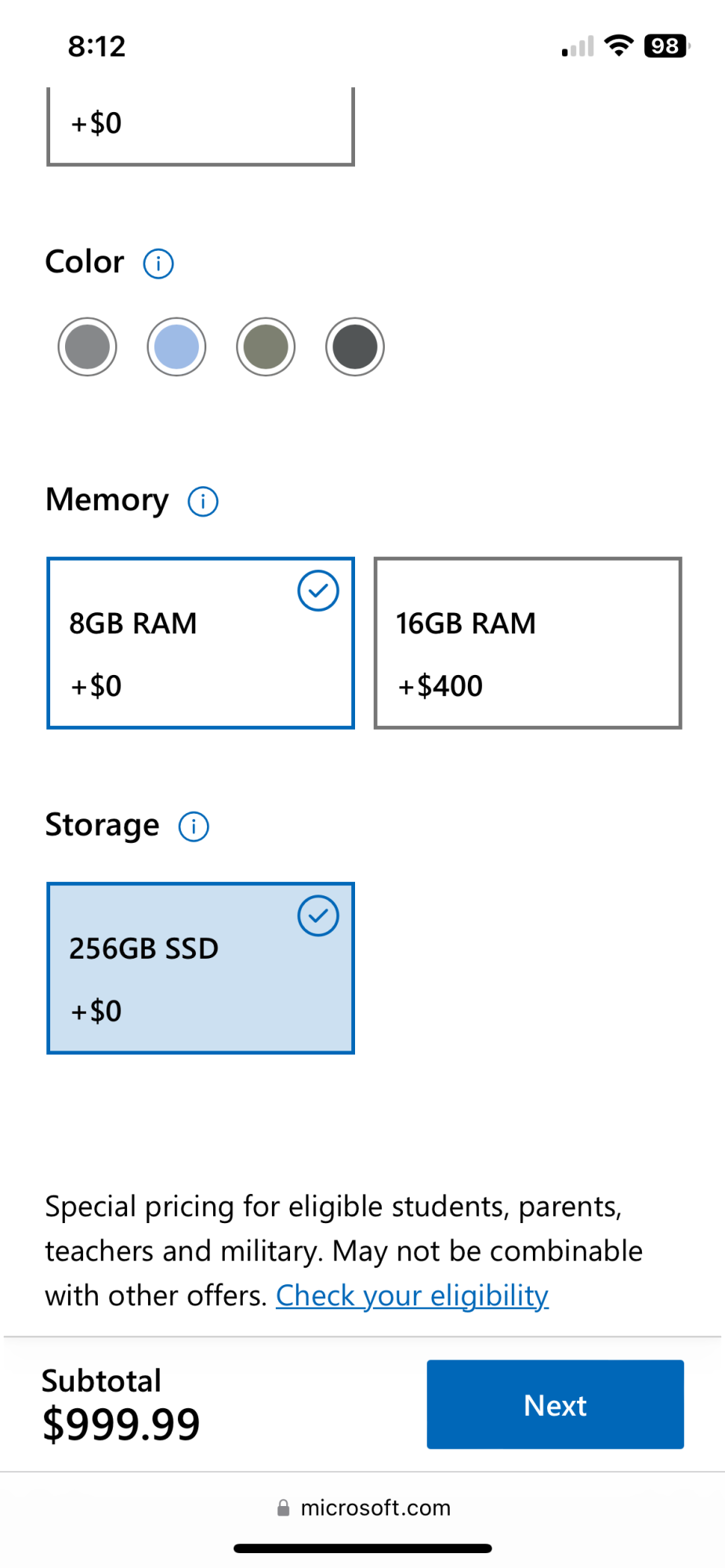The height and width of the screenshot is (1568, 725).
Task: Tap the microsoft.com address bar
Action: pos(363,1508)
